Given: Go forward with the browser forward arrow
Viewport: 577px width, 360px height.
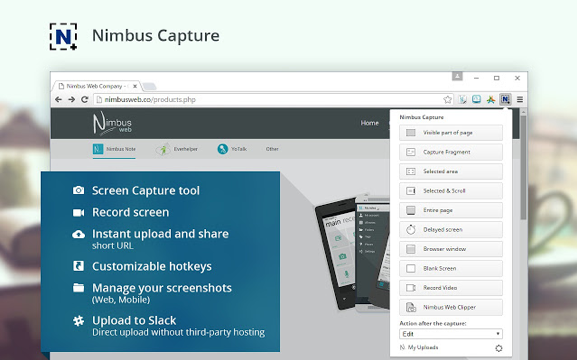Looking at the screenshot, I should 71,99.
